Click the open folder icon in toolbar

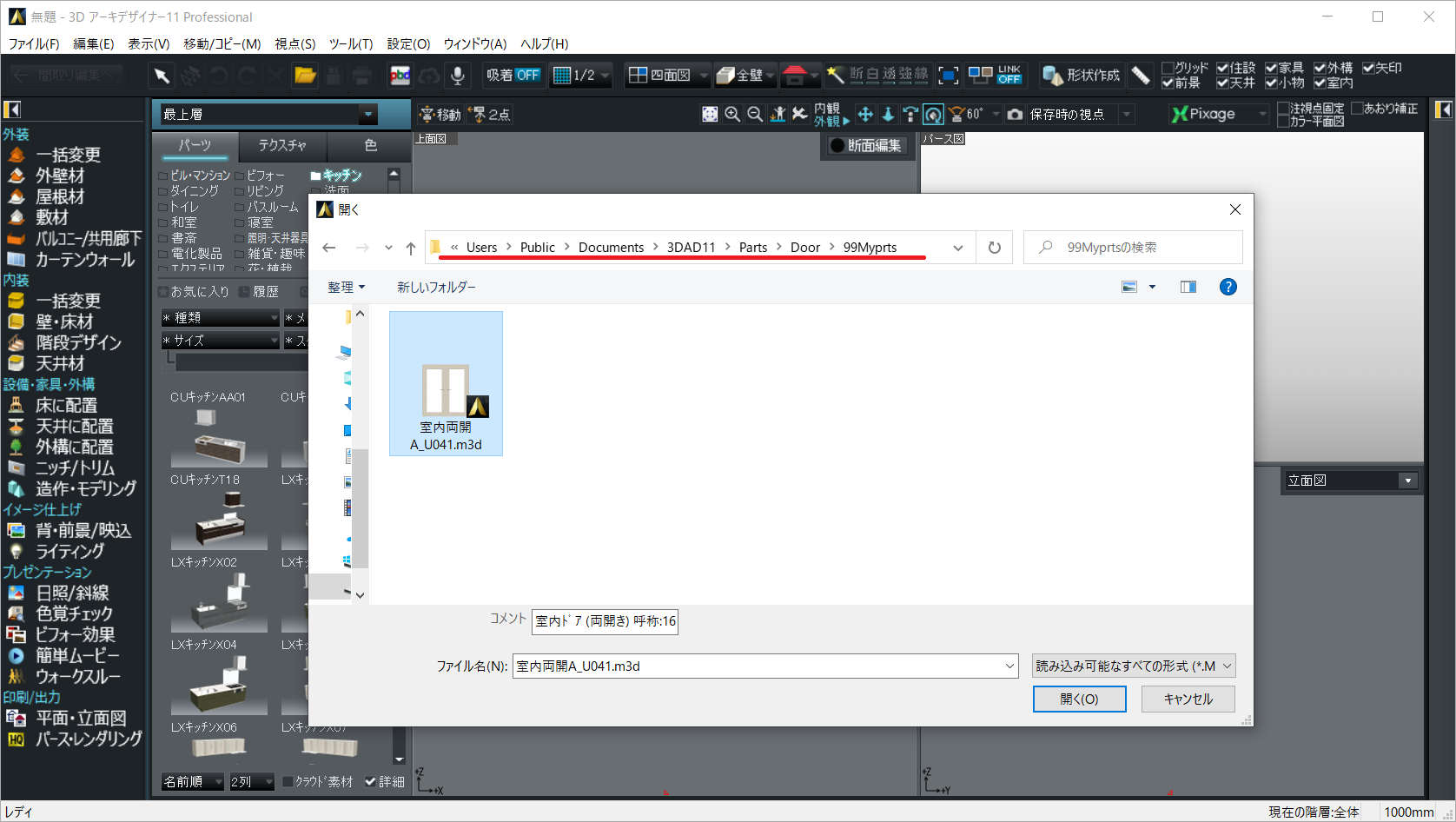305,76
